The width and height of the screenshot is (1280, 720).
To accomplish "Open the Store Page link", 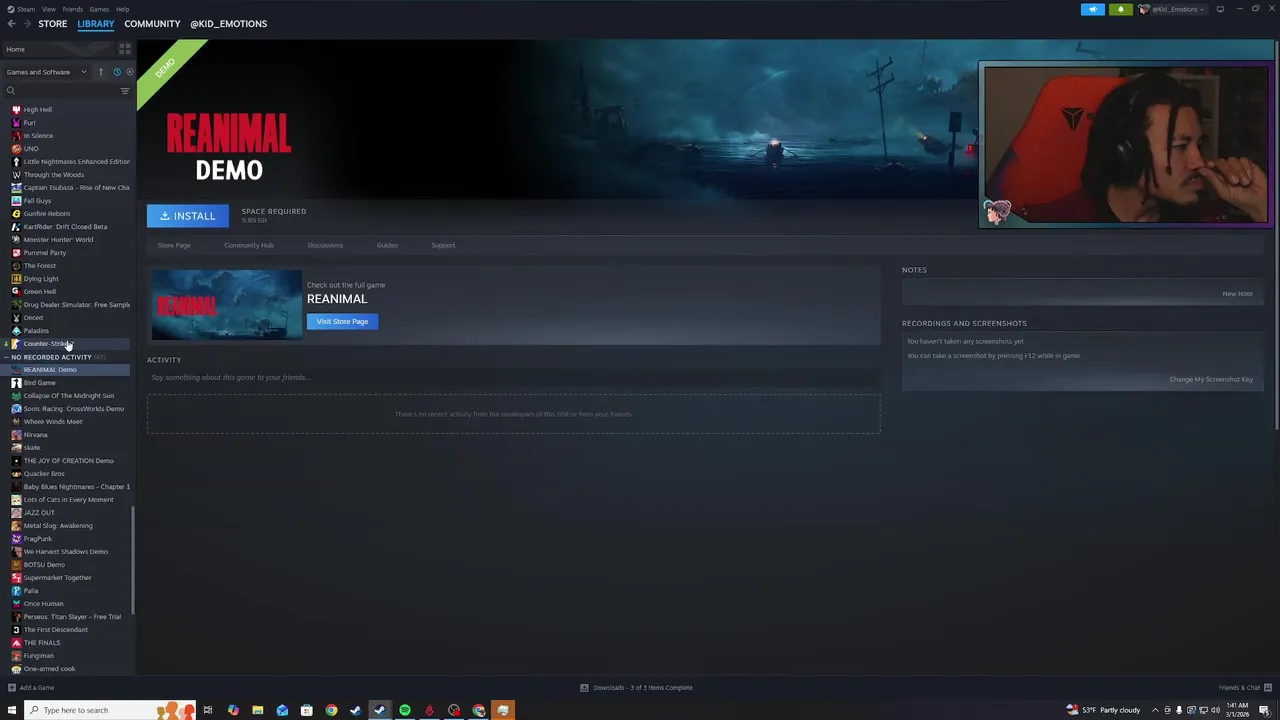I will pyautogui.click(x=174, y=245).
